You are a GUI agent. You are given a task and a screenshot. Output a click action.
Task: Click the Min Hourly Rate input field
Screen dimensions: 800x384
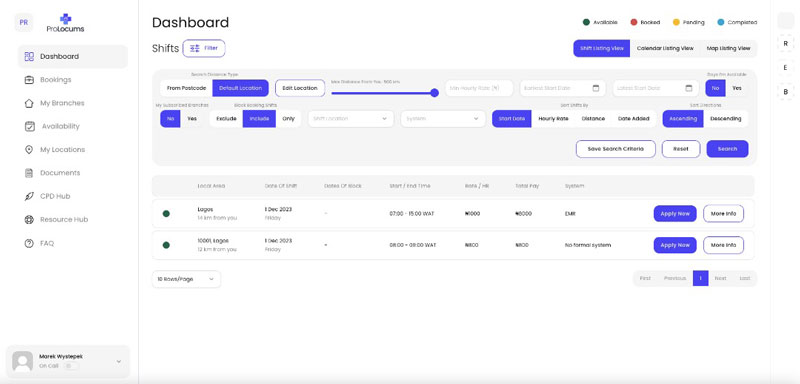[x=479, y=88]
